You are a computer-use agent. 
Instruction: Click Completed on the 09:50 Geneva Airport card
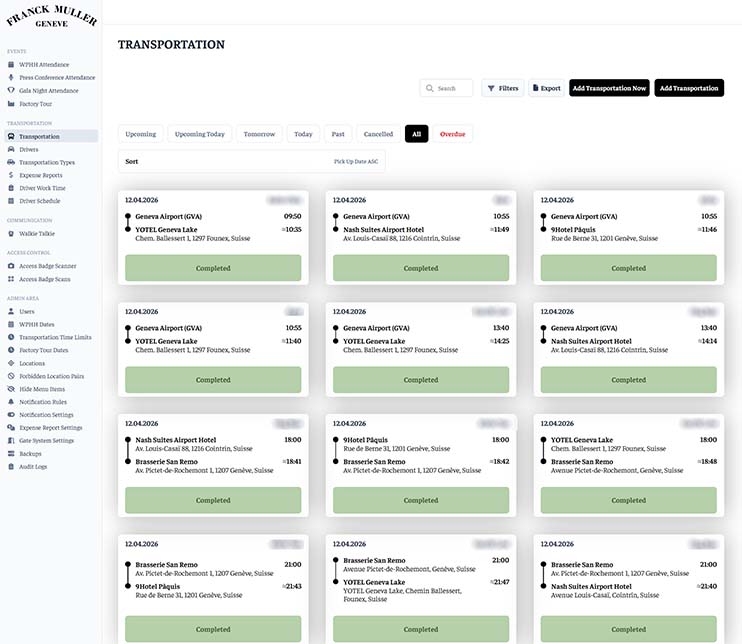click(x=213, y=268)
